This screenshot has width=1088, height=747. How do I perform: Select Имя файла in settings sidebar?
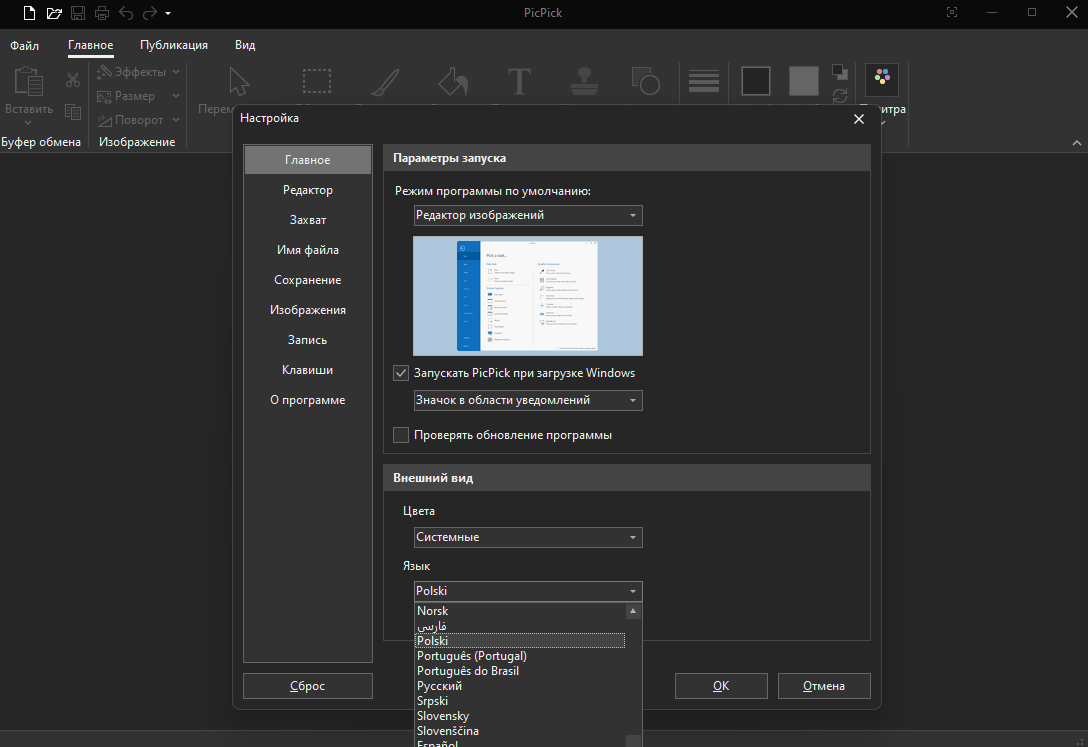click(x=308, y=250)
